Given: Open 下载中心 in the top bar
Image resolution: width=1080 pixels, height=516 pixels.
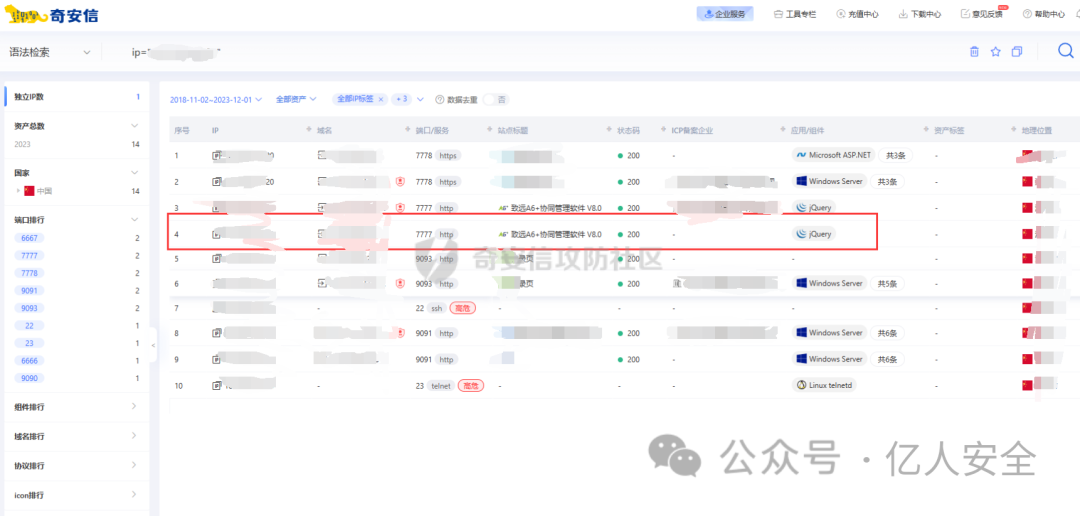Looking at the screenshot, I should tap(920, 14).
